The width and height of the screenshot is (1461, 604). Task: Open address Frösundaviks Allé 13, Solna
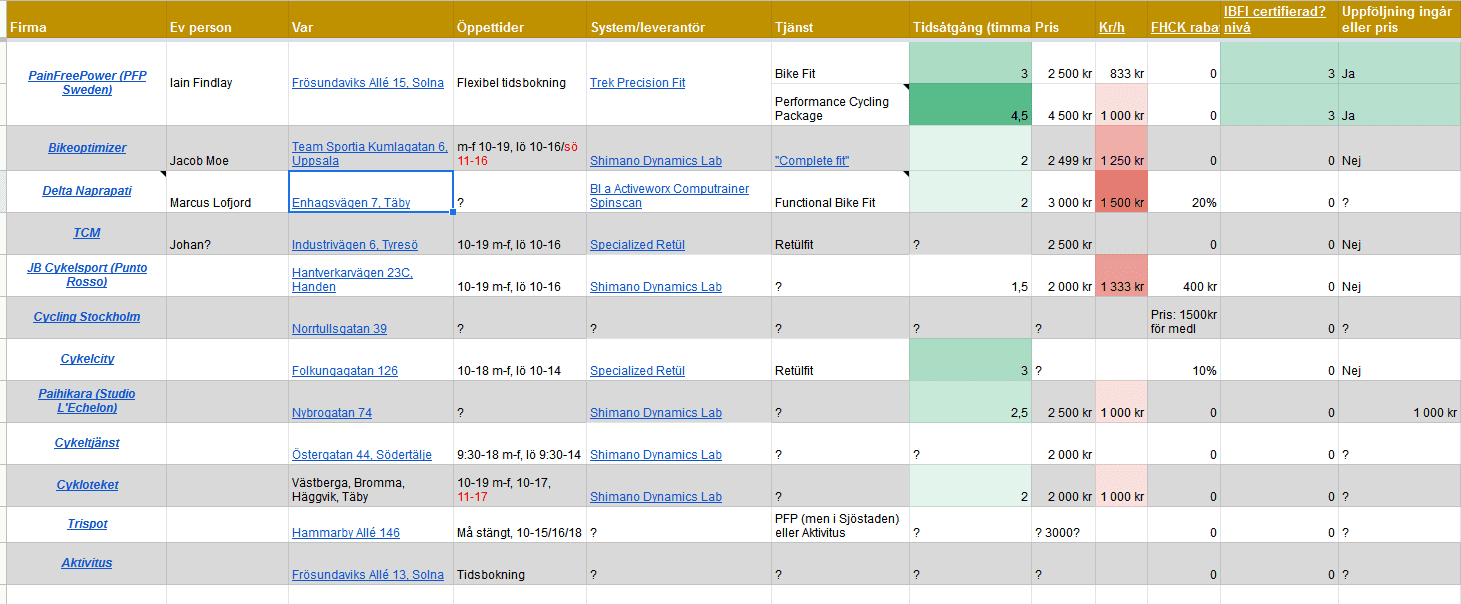click(368, 575)
